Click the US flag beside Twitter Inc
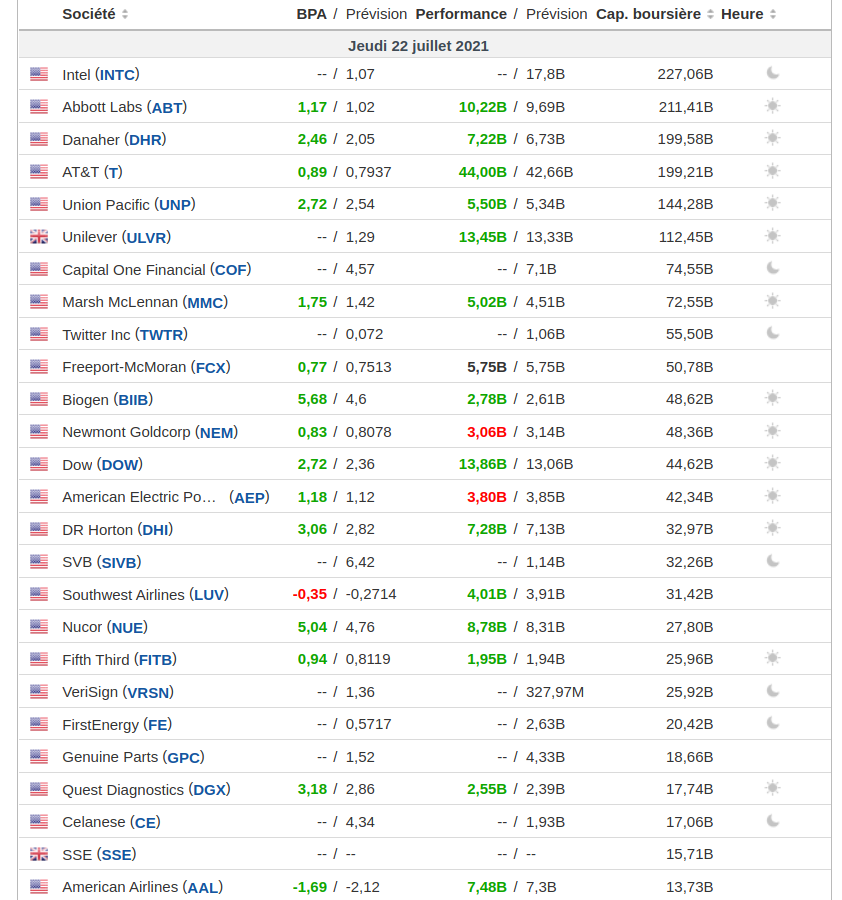The width and height of the screenshot is (842, 900). point(39,334)
